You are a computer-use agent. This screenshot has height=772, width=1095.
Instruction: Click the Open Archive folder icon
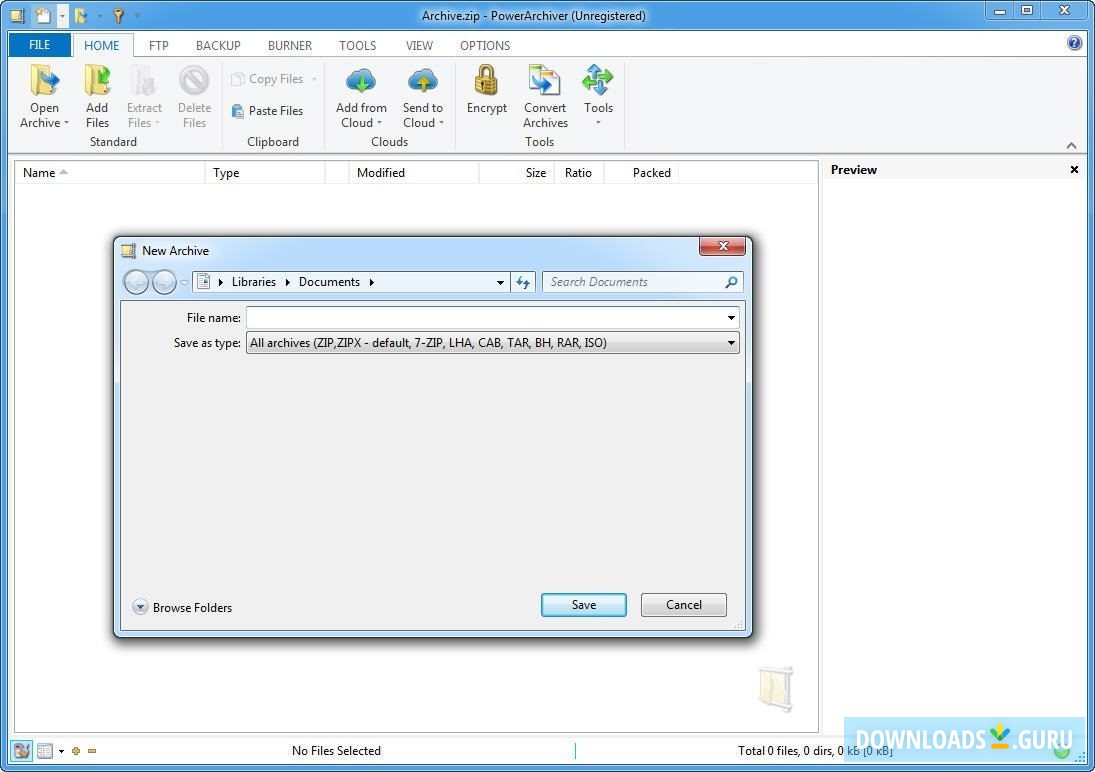[44, 81]
